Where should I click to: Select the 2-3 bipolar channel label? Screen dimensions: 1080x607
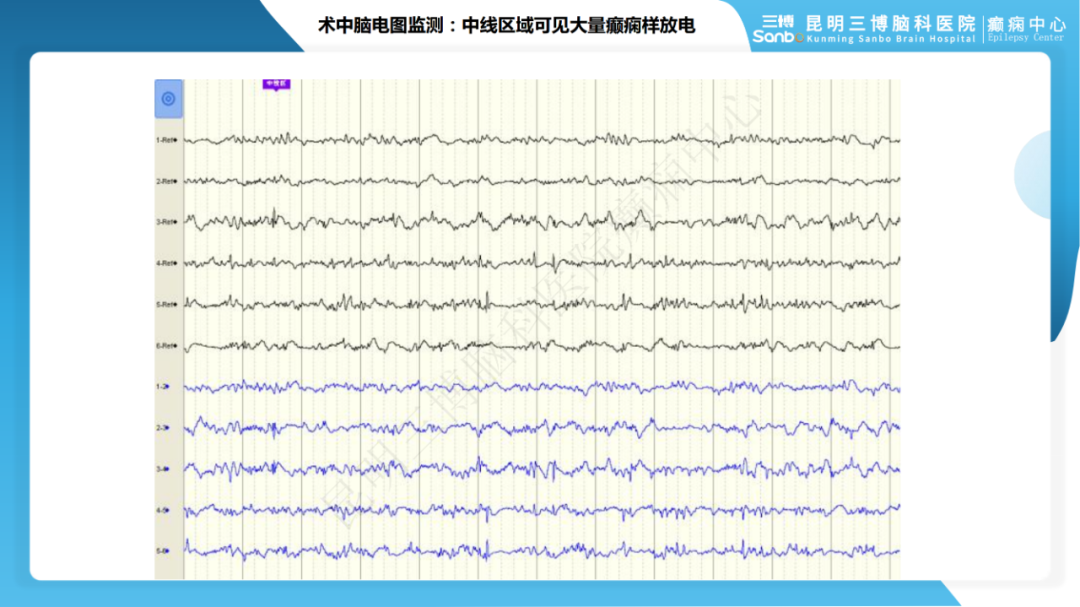point(163,428)
